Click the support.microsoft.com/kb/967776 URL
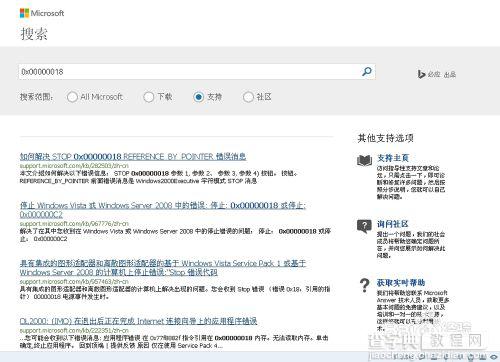The image size is (500, 362). click(74, 223)
